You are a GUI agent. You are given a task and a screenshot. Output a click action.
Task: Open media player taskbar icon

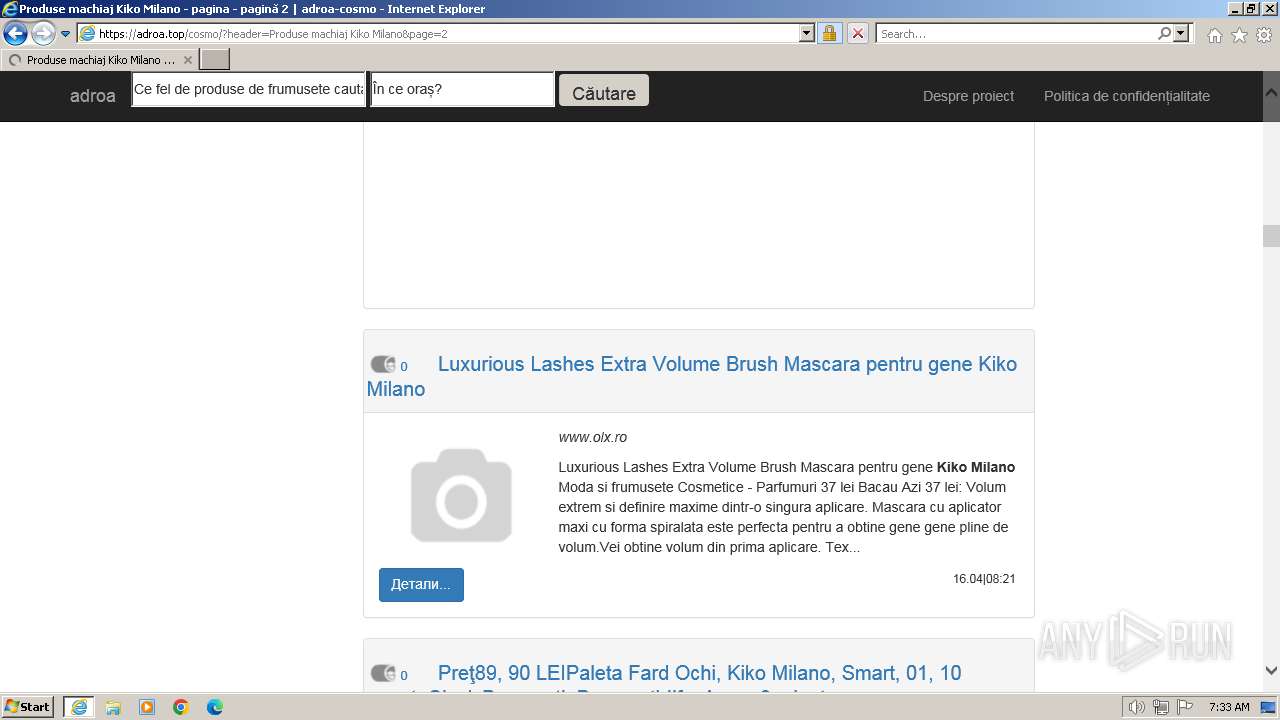point(147,707)
